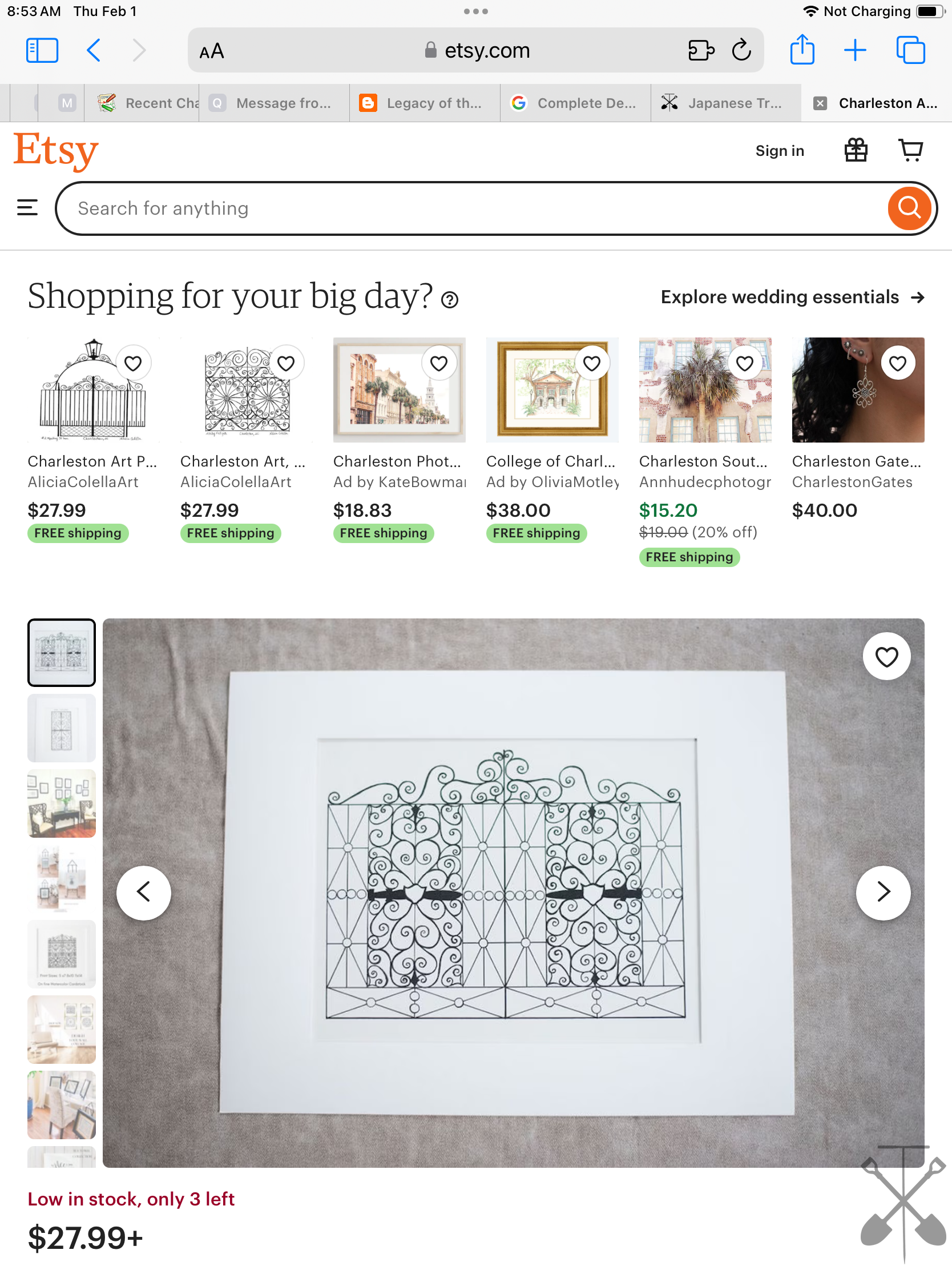Open the AA page settings menu
The width and height of the screenshot is (952, 1270).
tap(211, 51)
